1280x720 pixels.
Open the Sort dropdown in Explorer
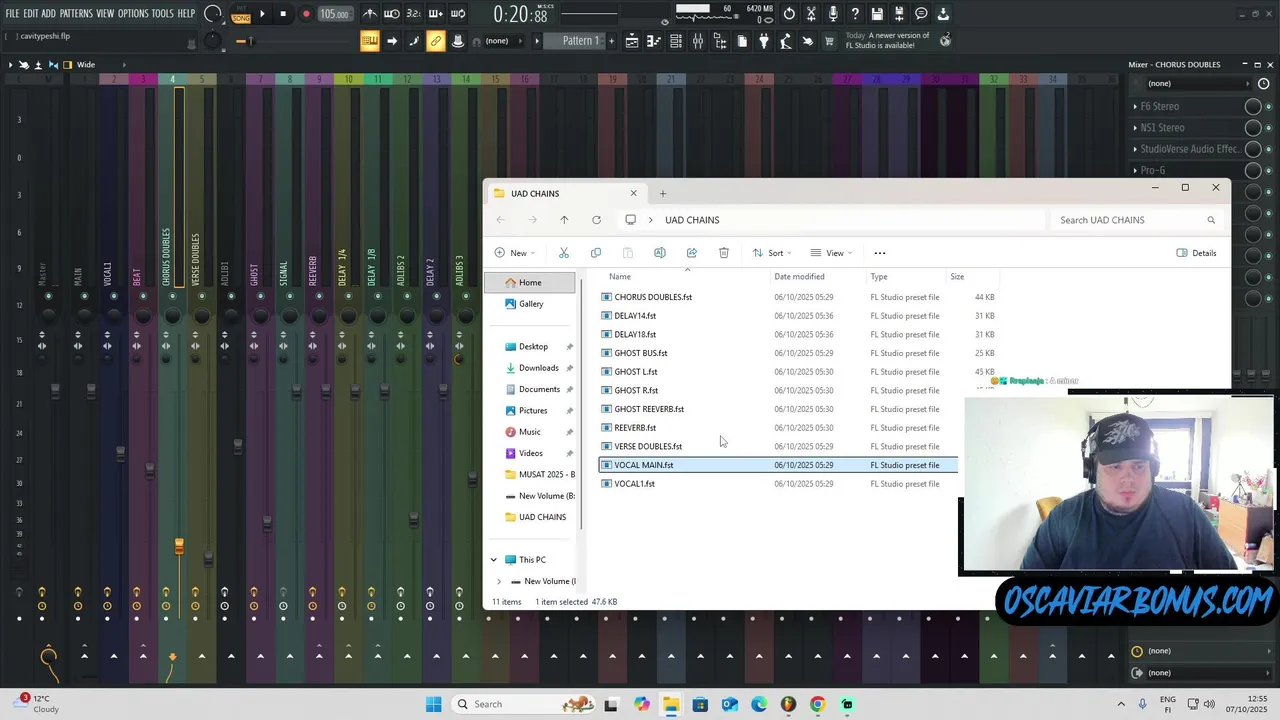click(x=772, y=253)
